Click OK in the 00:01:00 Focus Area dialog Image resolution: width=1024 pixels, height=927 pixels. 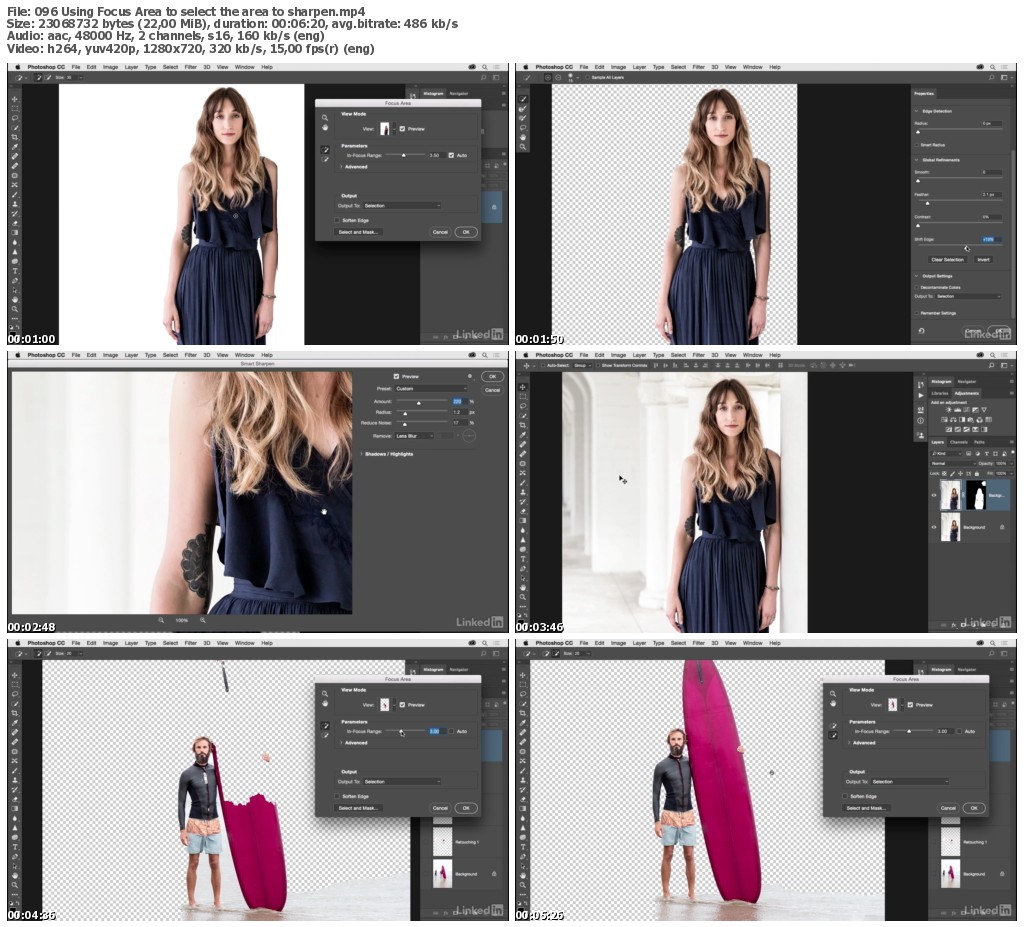pyautogui.click(x=466, y=232)
